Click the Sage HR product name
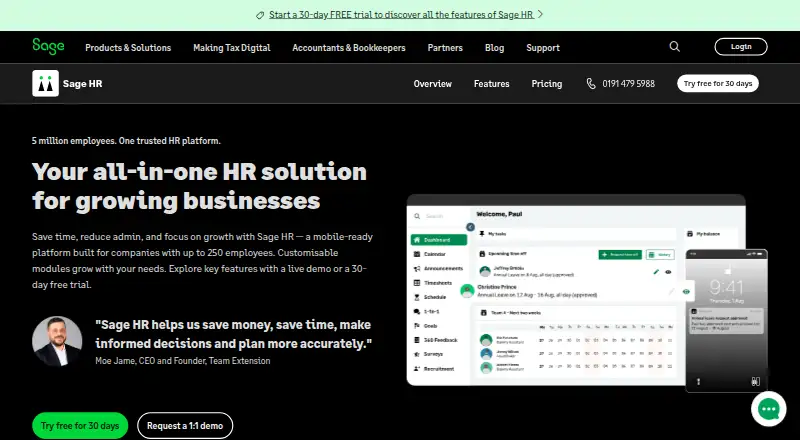Viewport: 800px width, 440px height. [x=83, y=84]
